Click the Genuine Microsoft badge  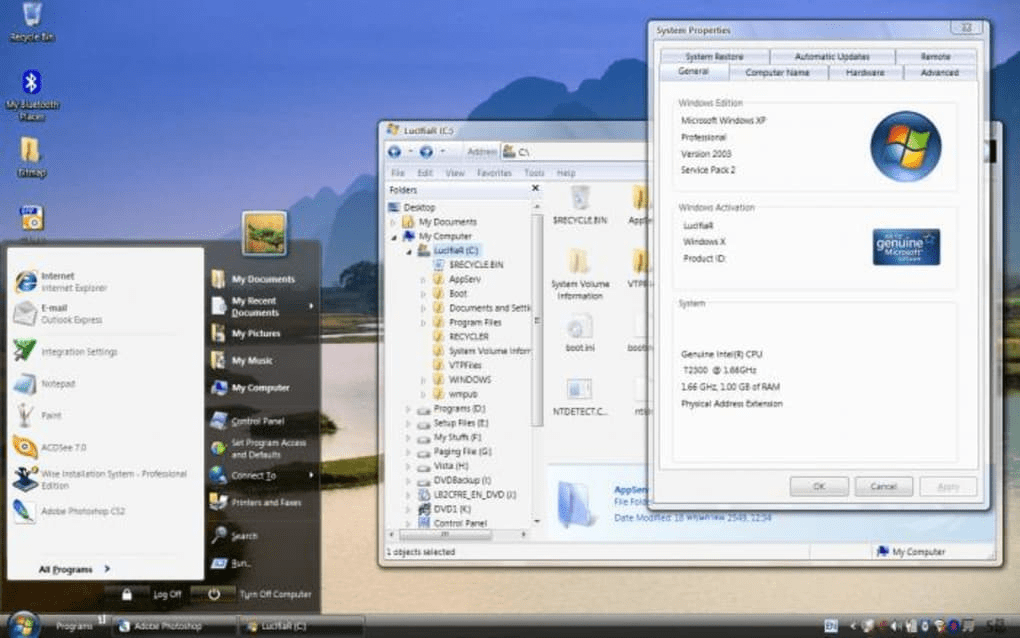(x=905, y=248)
